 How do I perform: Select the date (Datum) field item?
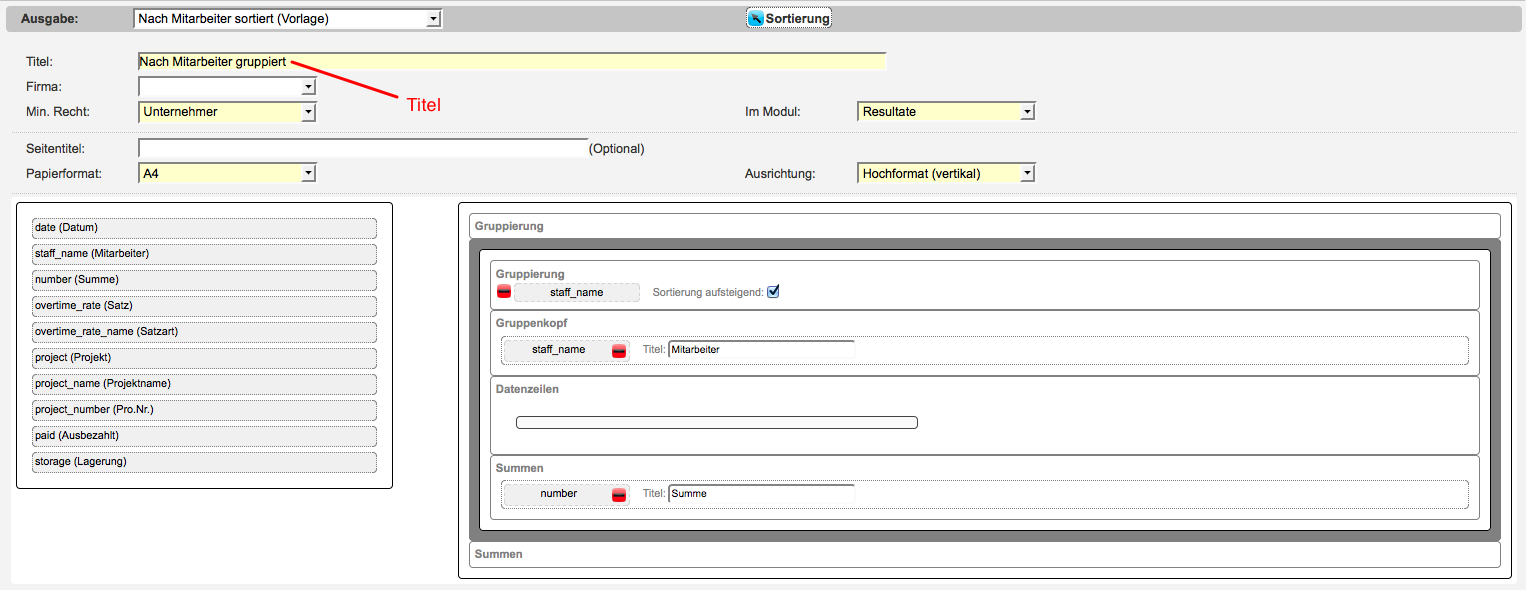pyautogui.click(x=204, y=228)
